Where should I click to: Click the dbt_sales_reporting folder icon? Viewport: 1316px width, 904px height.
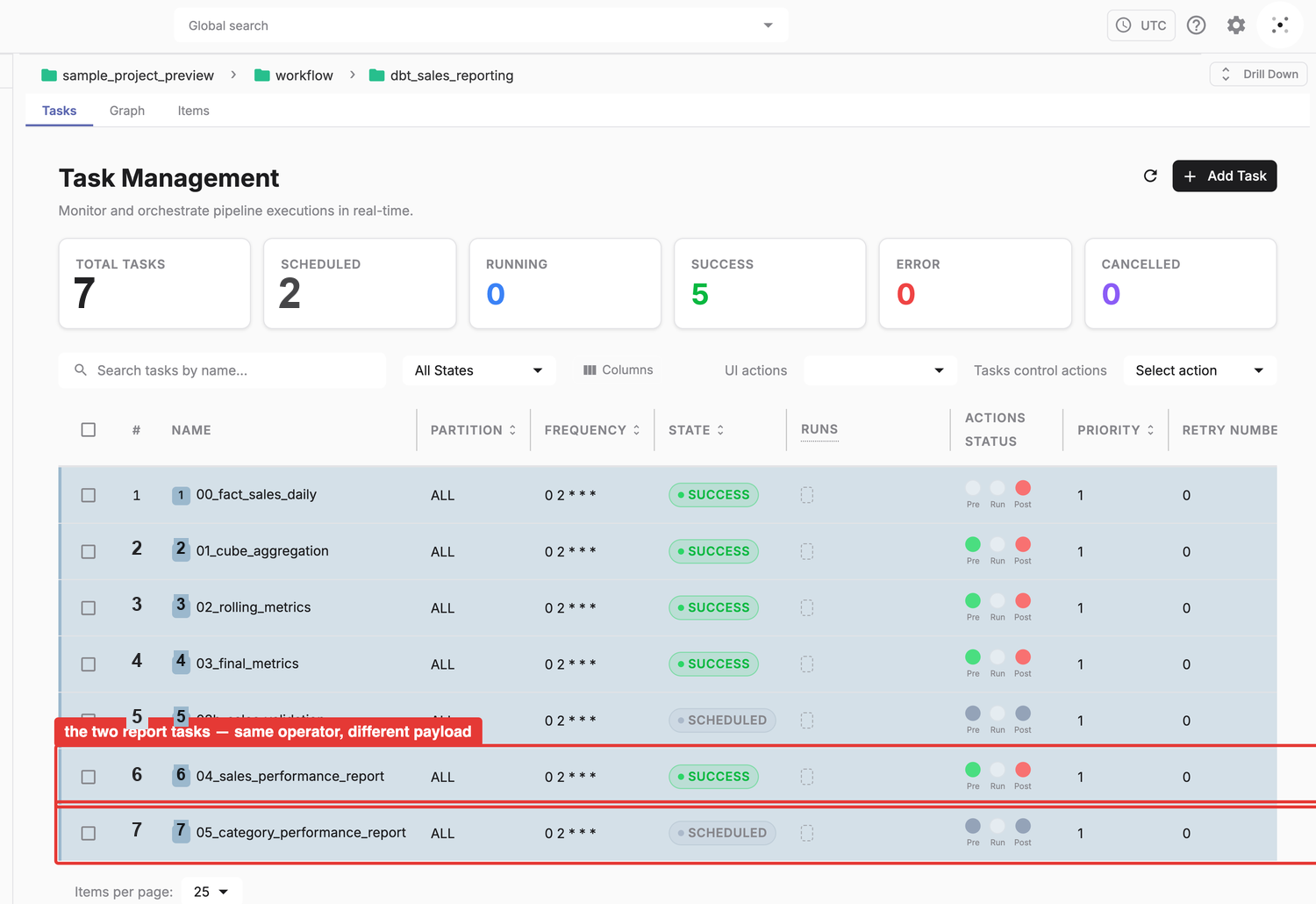tap(376, 75)
